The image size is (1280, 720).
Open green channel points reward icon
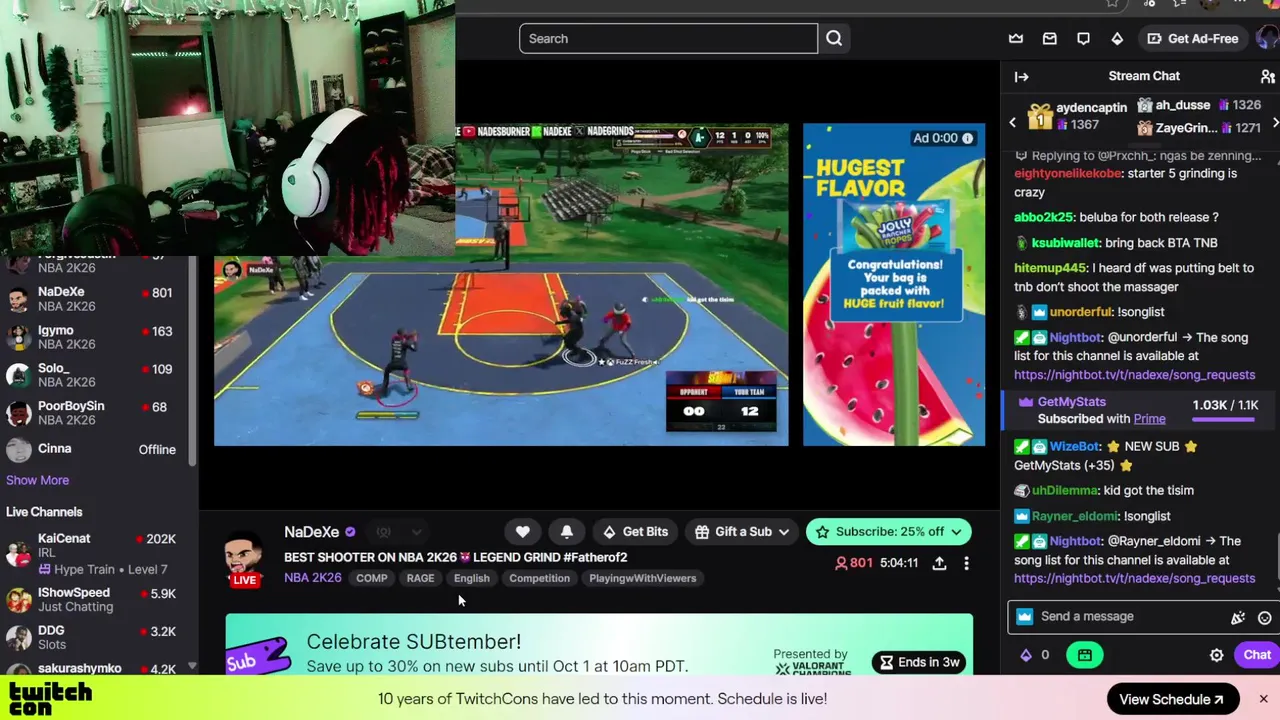point(1084,655)
